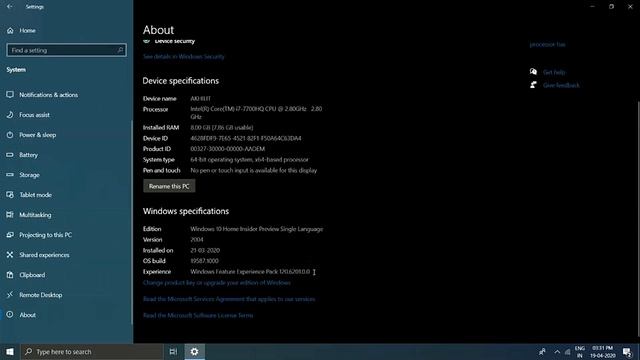Select the Edition value Windows 10 Home text
640x360 pixels.
(x=257, y=229)
